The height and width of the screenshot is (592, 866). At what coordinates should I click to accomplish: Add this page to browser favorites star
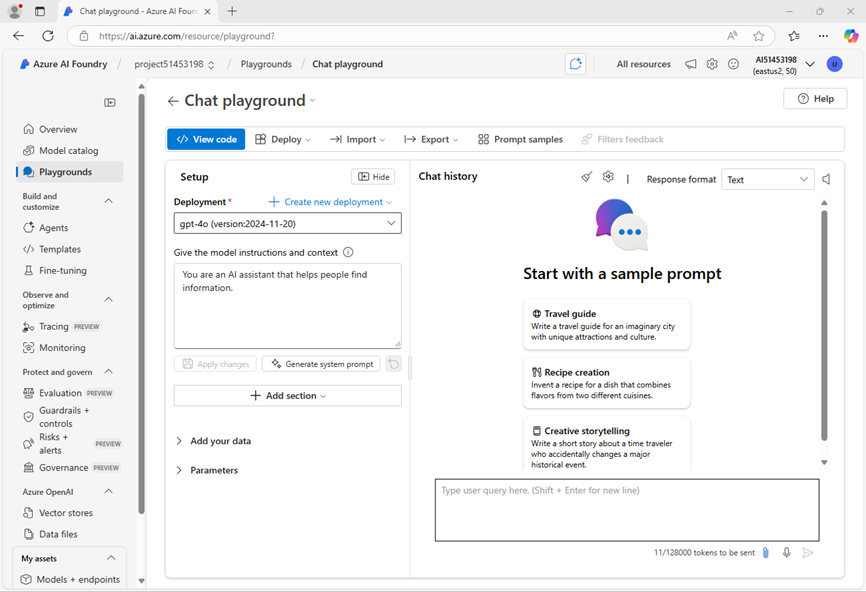pos(758,36)
